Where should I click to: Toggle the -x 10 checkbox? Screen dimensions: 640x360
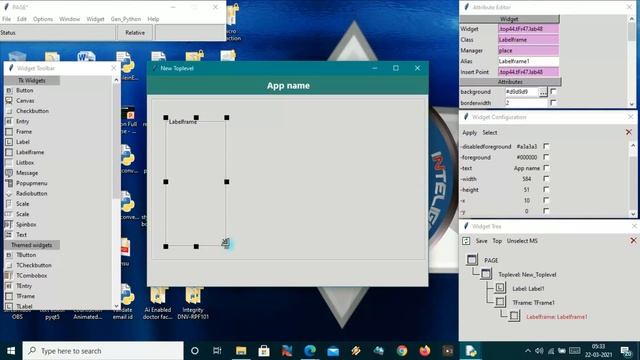546,200
